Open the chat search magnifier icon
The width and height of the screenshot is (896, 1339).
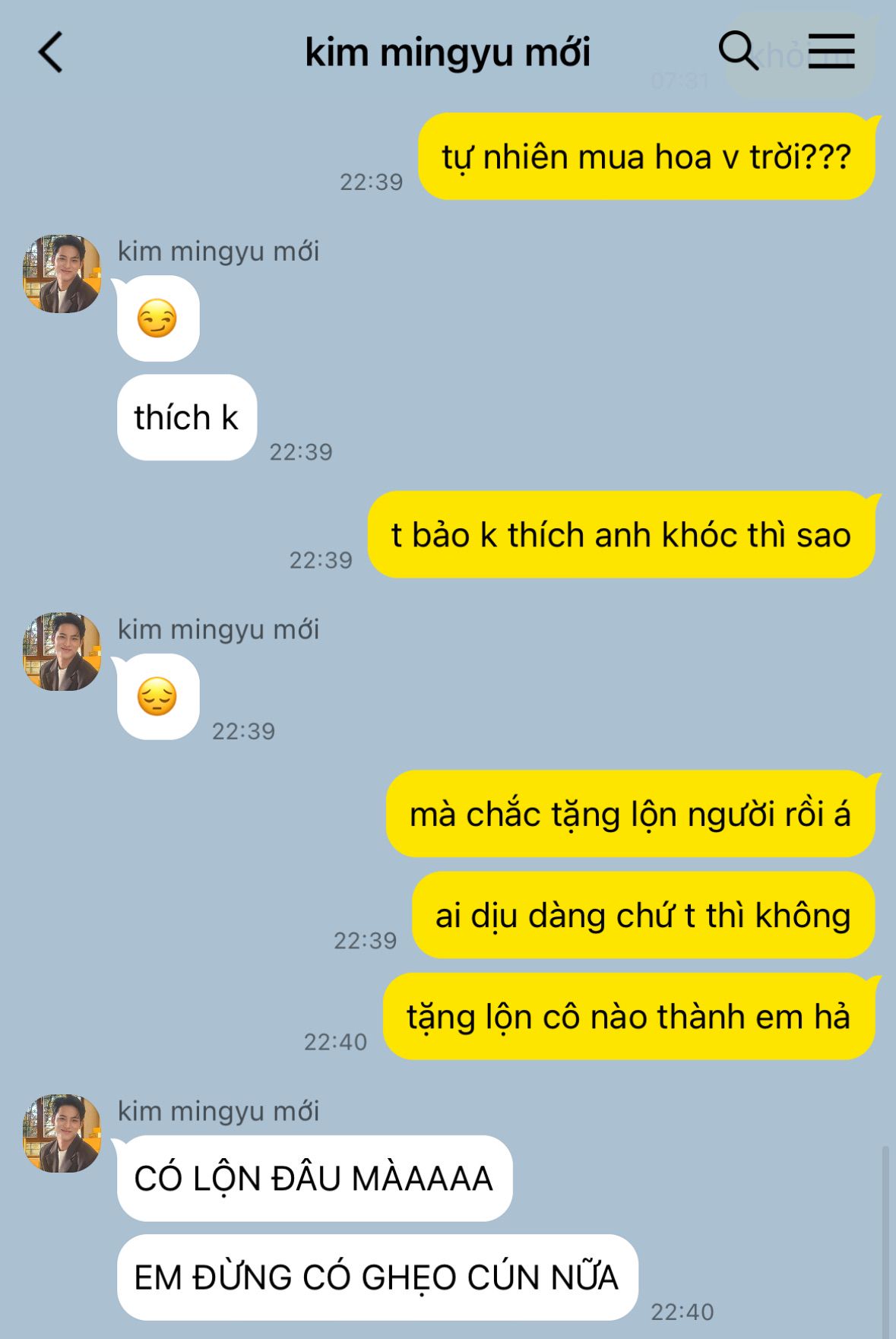[x=739, y=52]
